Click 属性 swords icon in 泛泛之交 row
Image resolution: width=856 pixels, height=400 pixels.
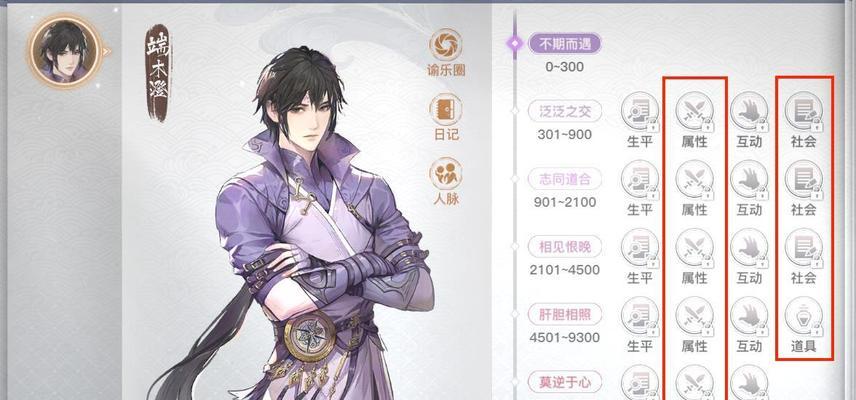(x=694, y=111)
